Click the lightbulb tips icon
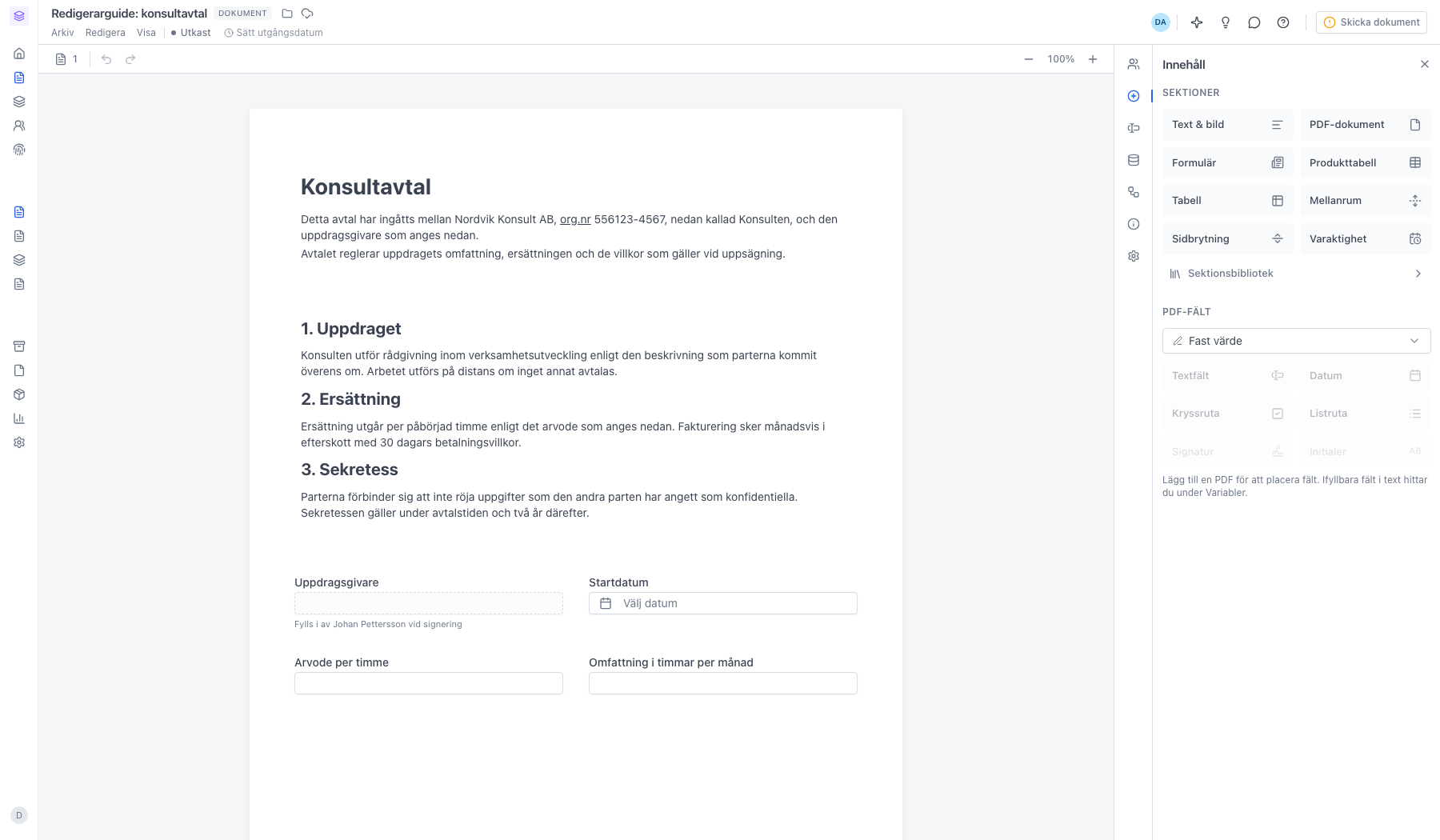 pyautogui.click(x=1226, y=22)
